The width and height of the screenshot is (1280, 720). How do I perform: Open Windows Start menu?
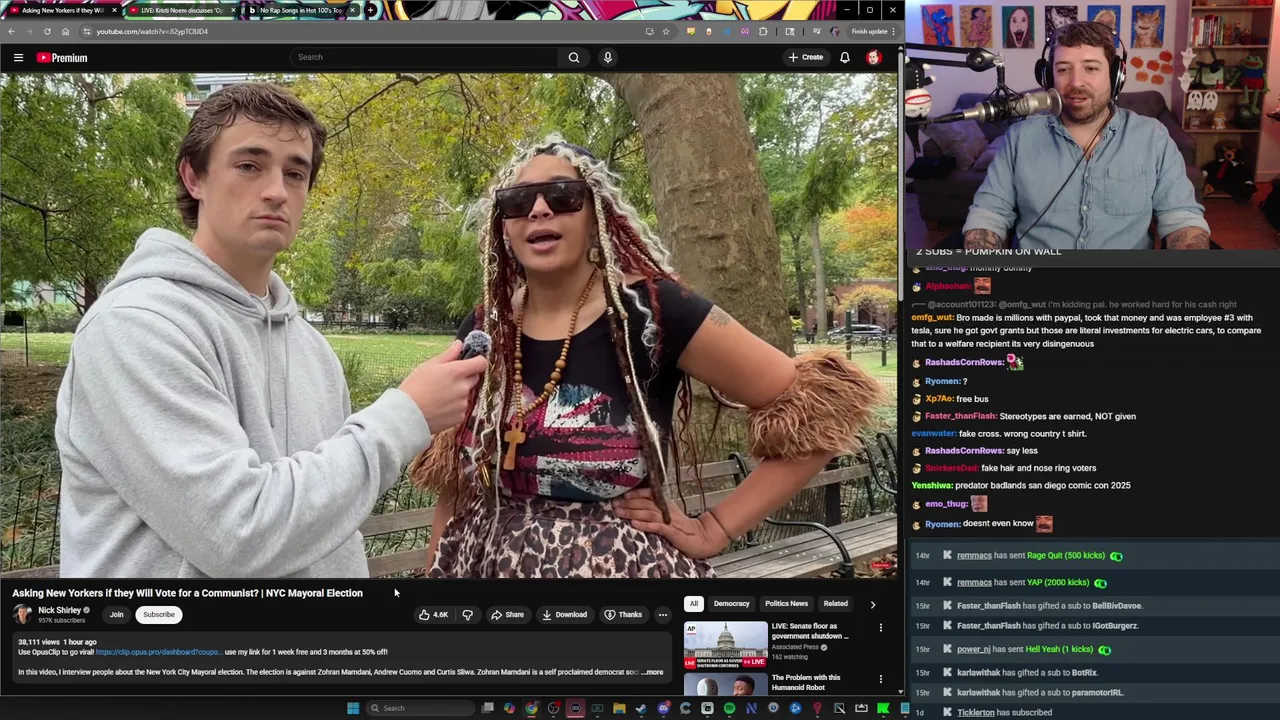click(x=352, y=708)
